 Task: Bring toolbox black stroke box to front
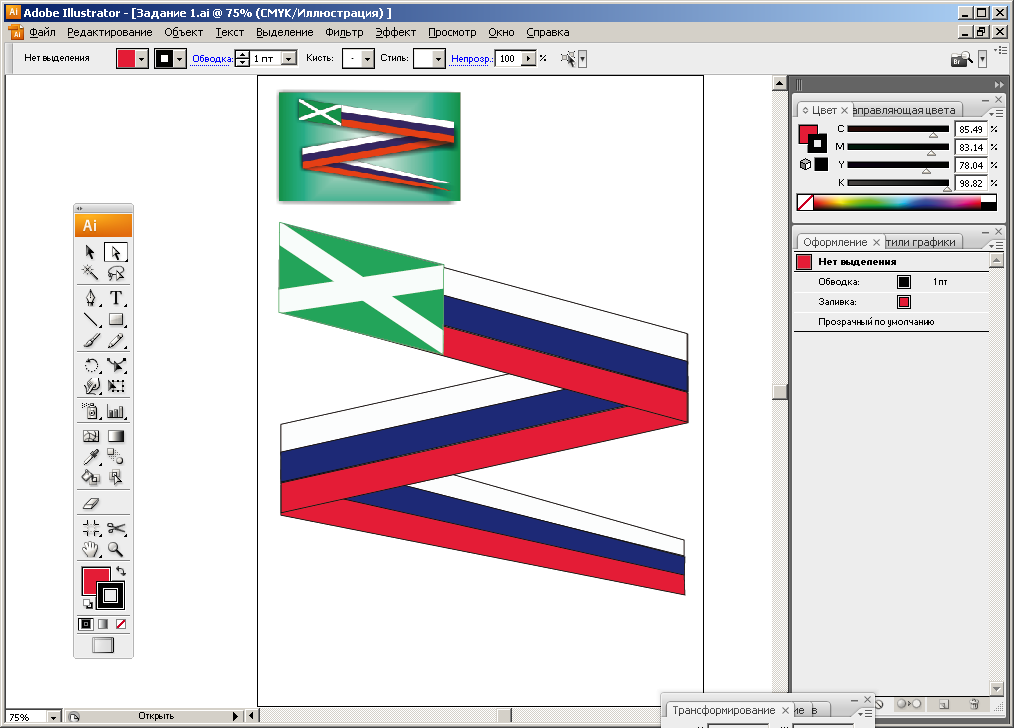(x=111, y=595)
